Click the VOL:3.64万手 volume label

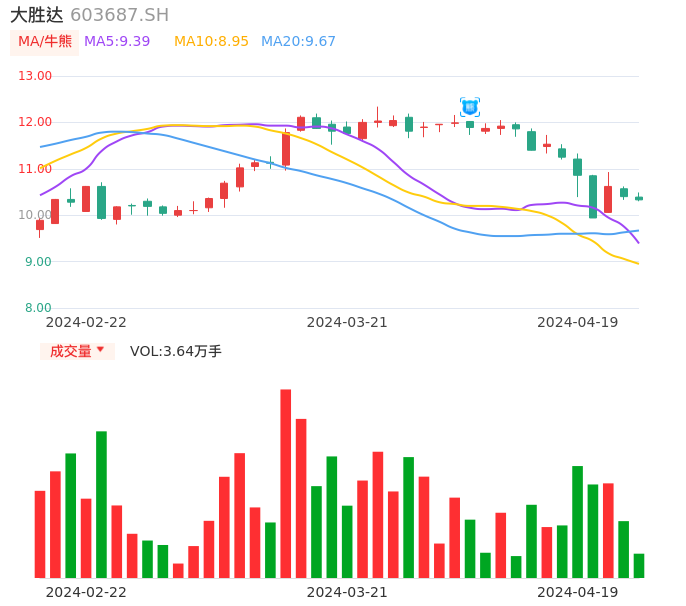click(175, 351)
